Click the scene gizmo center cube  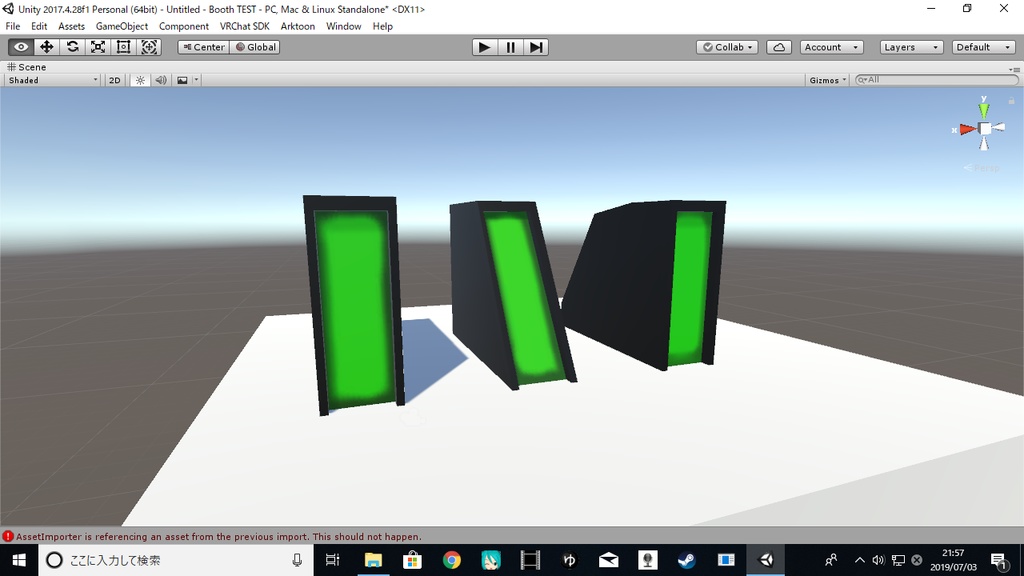[985, 129]
